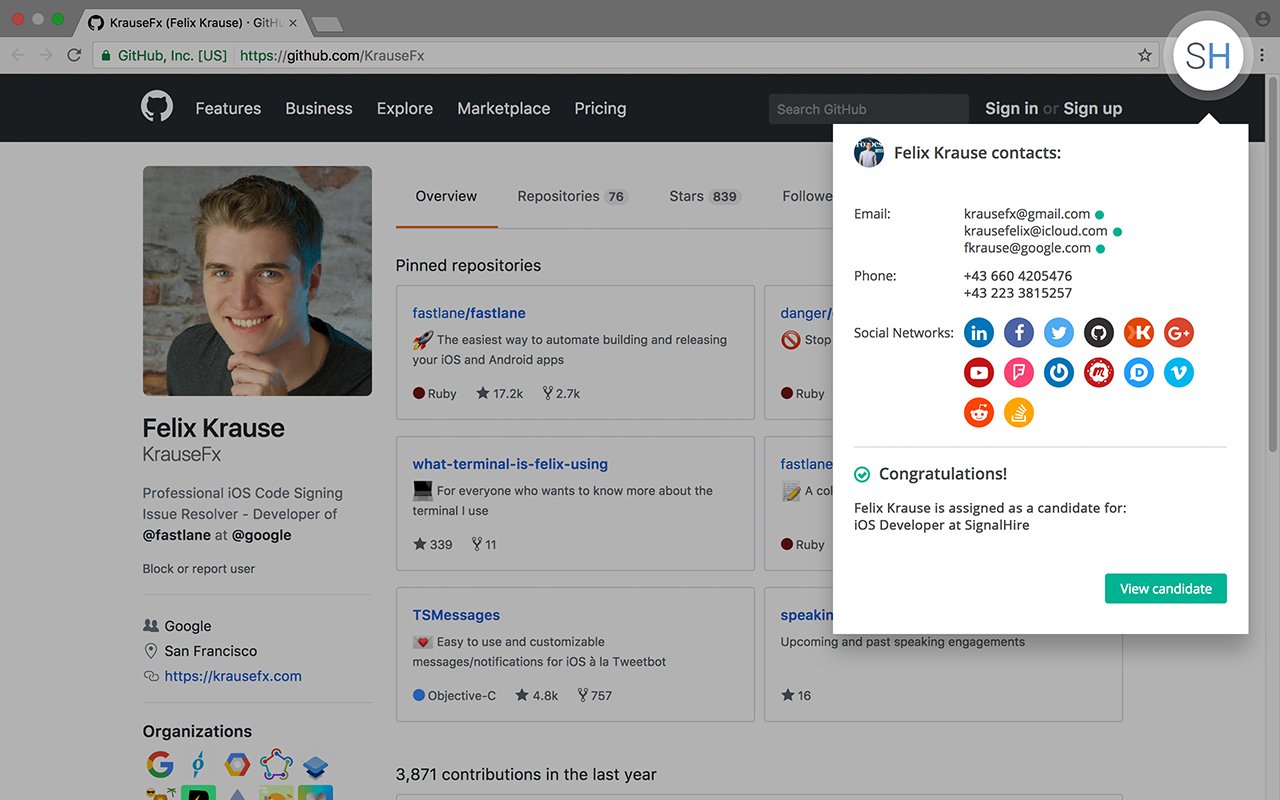Focus the Search GitHub field
The image size is (1280, 800).
(x=869, y=109)
